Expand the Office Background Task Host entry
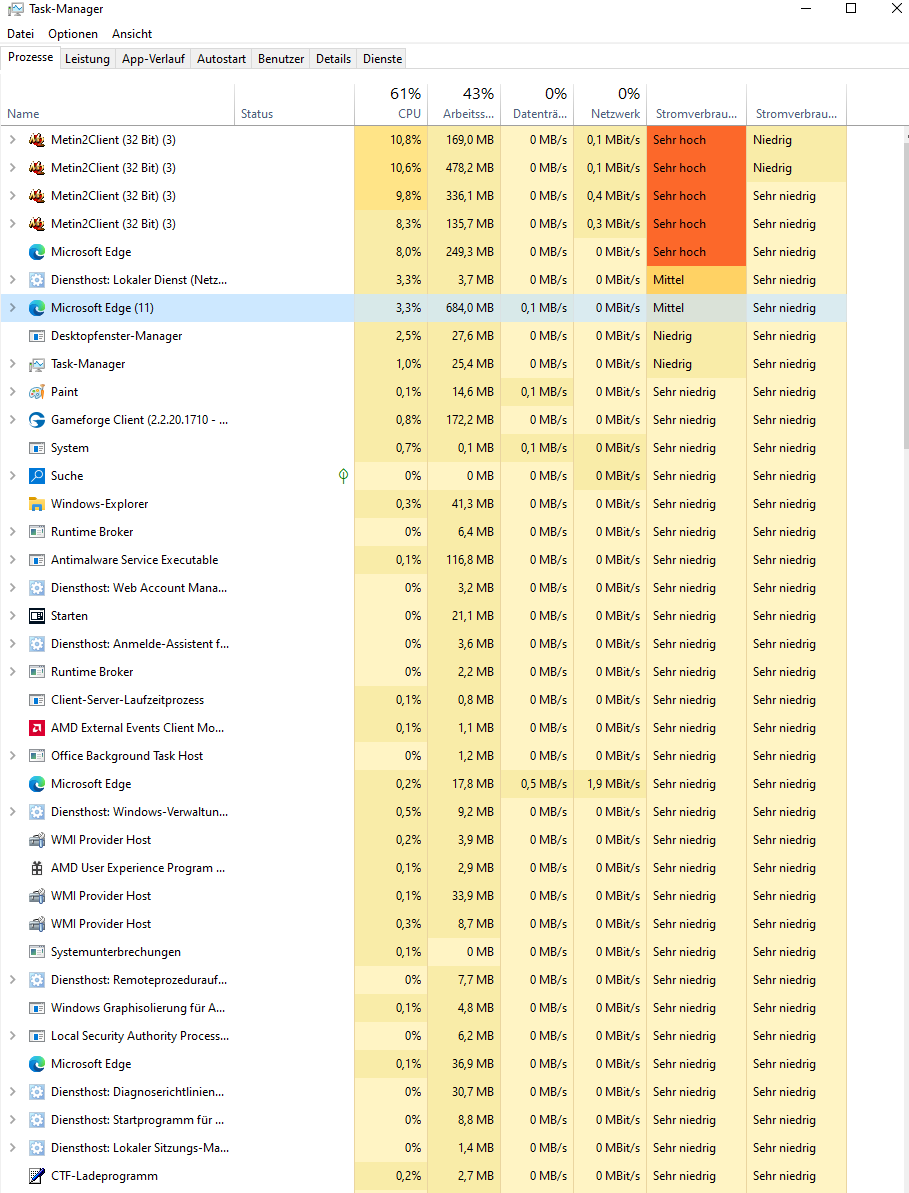The width and height of the screenshot is (909, 1193). pyautogui.click(x=12, y=756)
